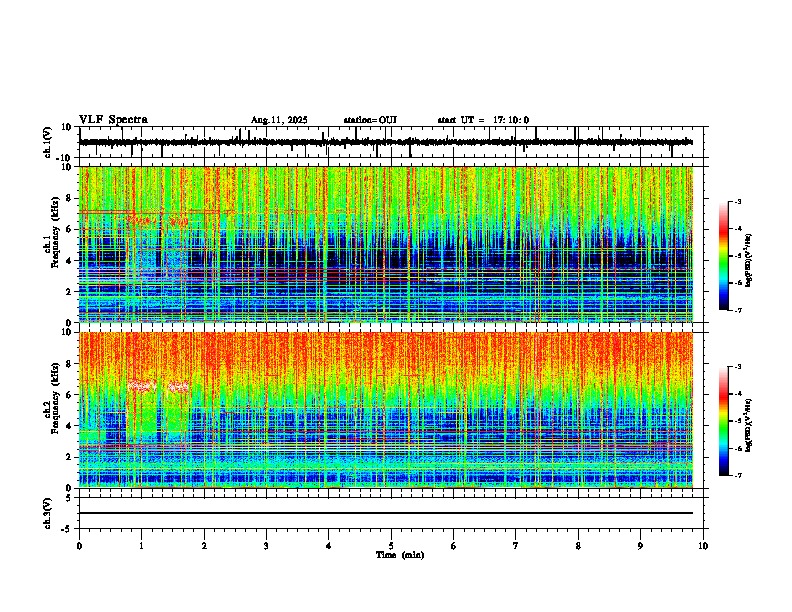Click the time axis tick label '9'
792x612 pixels.
point(640,546)
